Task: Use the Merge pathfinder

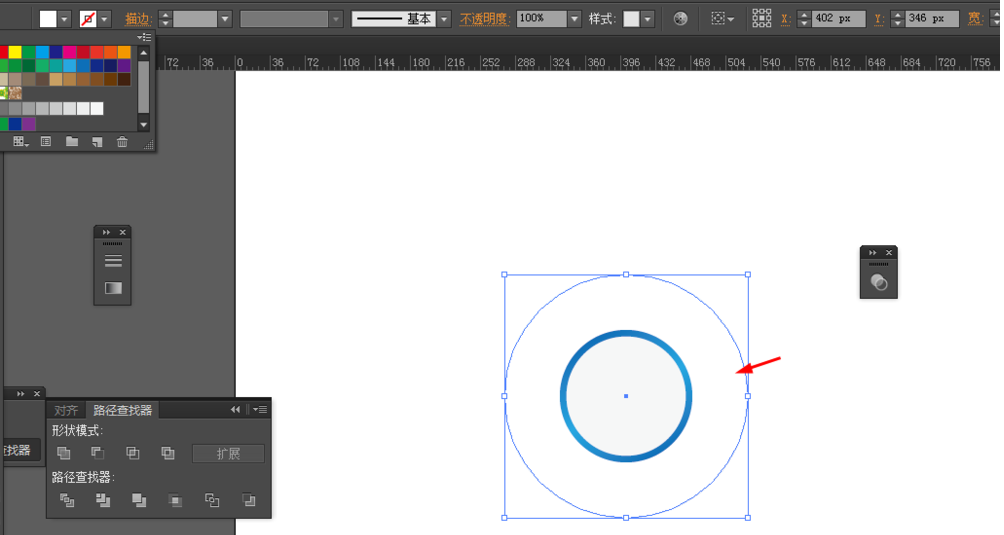Action: point(139,500)
